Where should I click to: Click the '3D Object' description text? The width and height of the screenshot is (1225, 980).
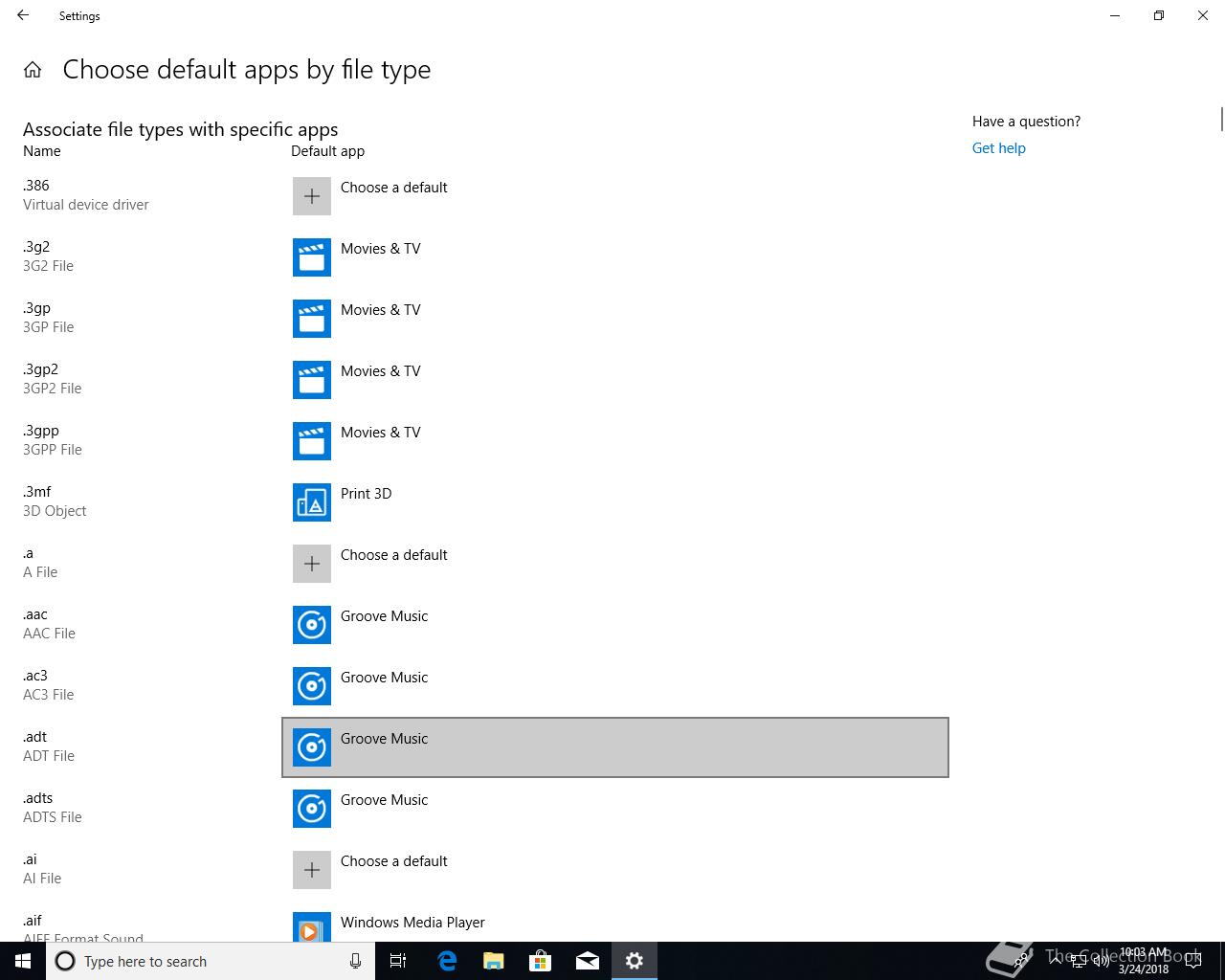(x=55, y=511)
